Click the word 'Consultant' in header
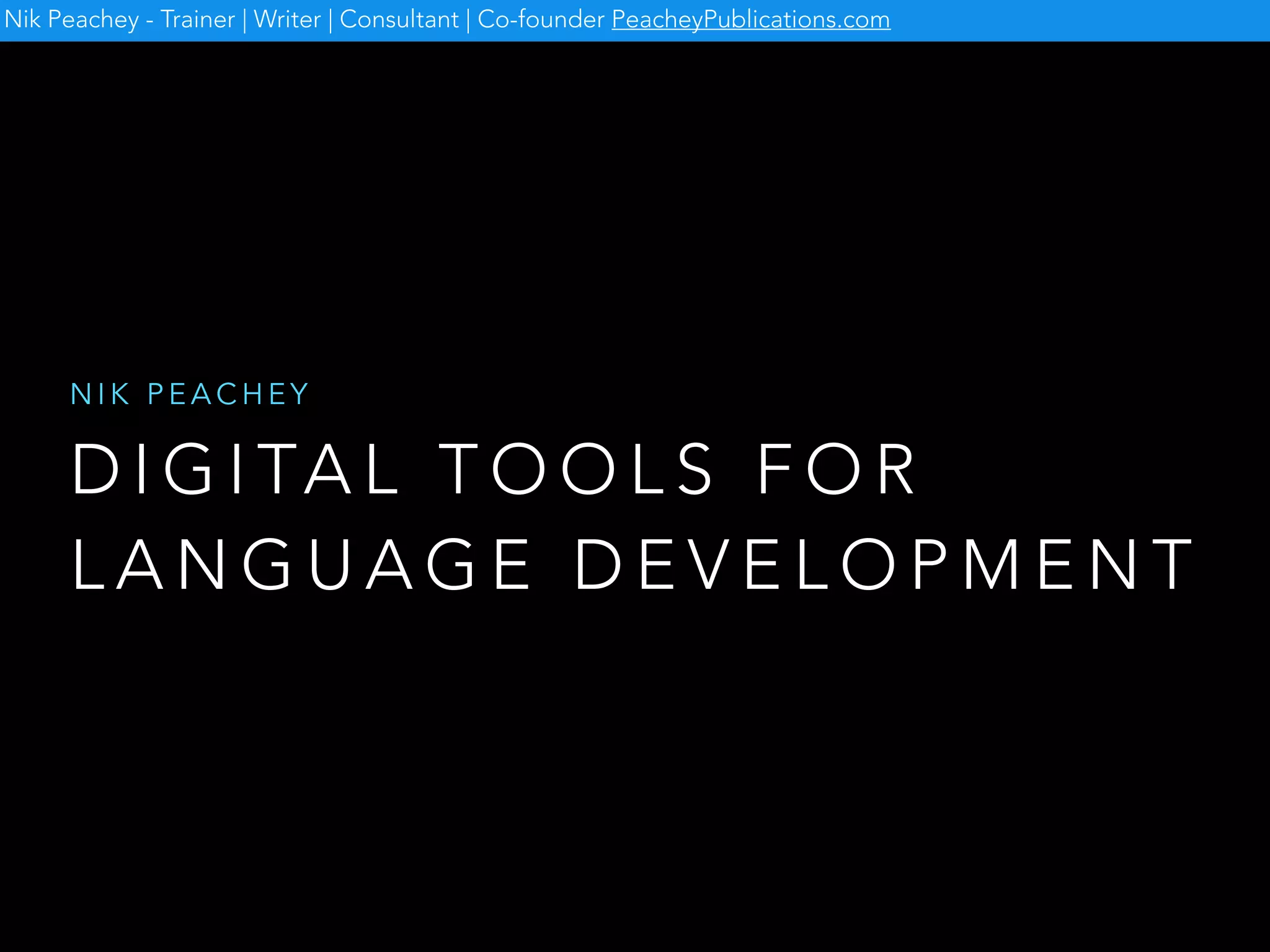This screenshot has height=952, width=1270. 399,20
